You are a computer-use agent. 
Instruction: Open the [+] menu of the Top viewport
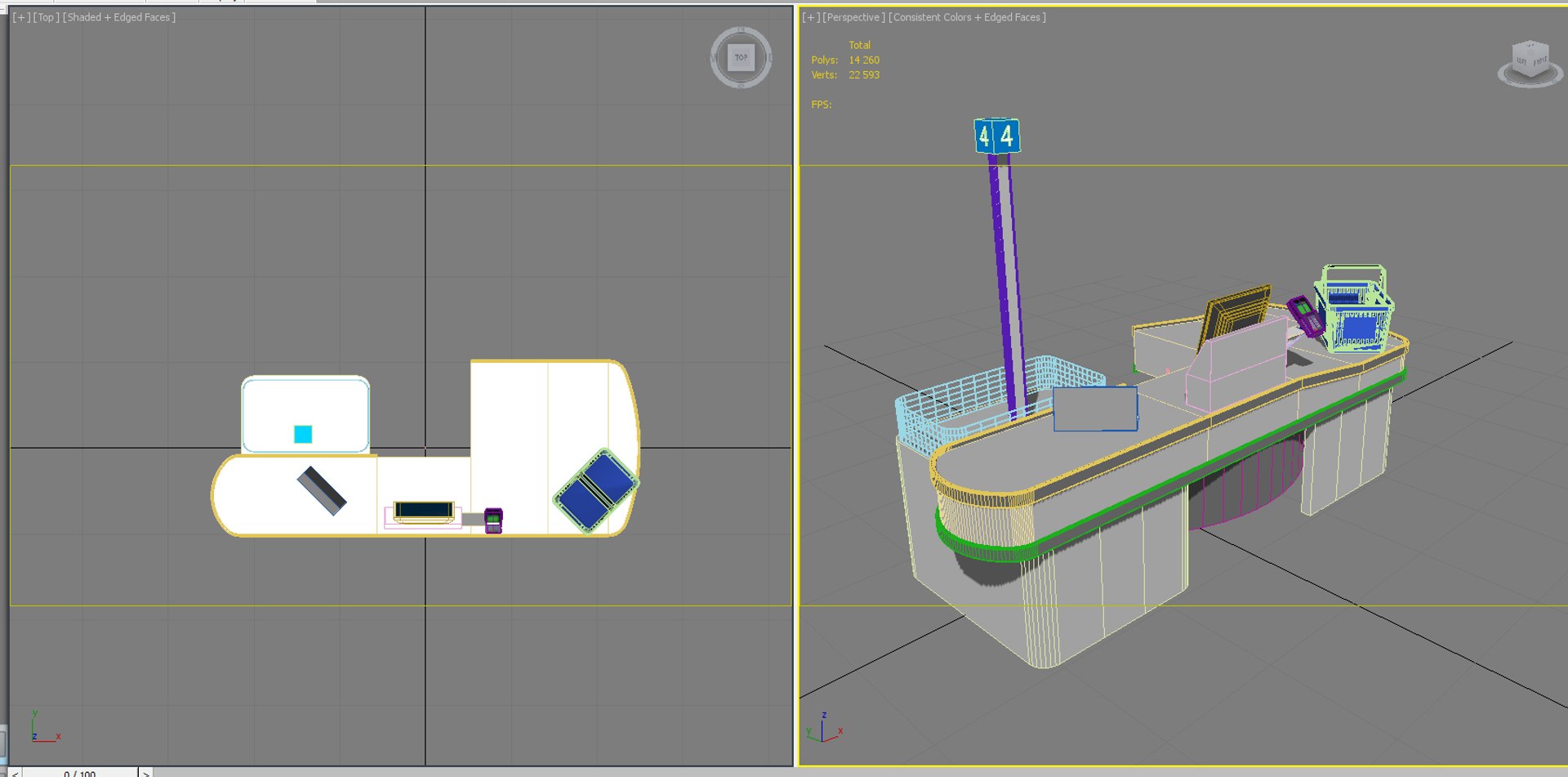click(20, 17)
